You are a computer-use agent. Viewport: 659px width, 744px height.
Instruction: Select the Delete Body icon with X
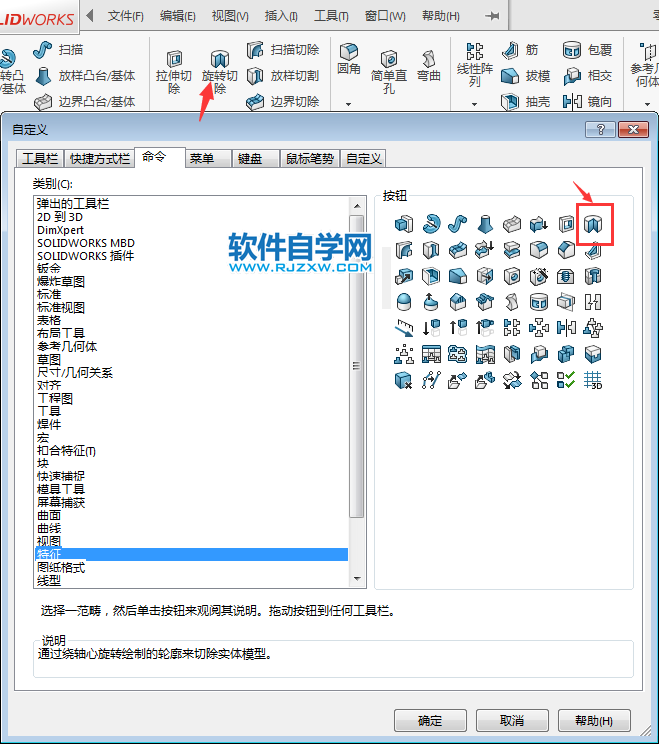pyautogui.click(x=404, y=380)
